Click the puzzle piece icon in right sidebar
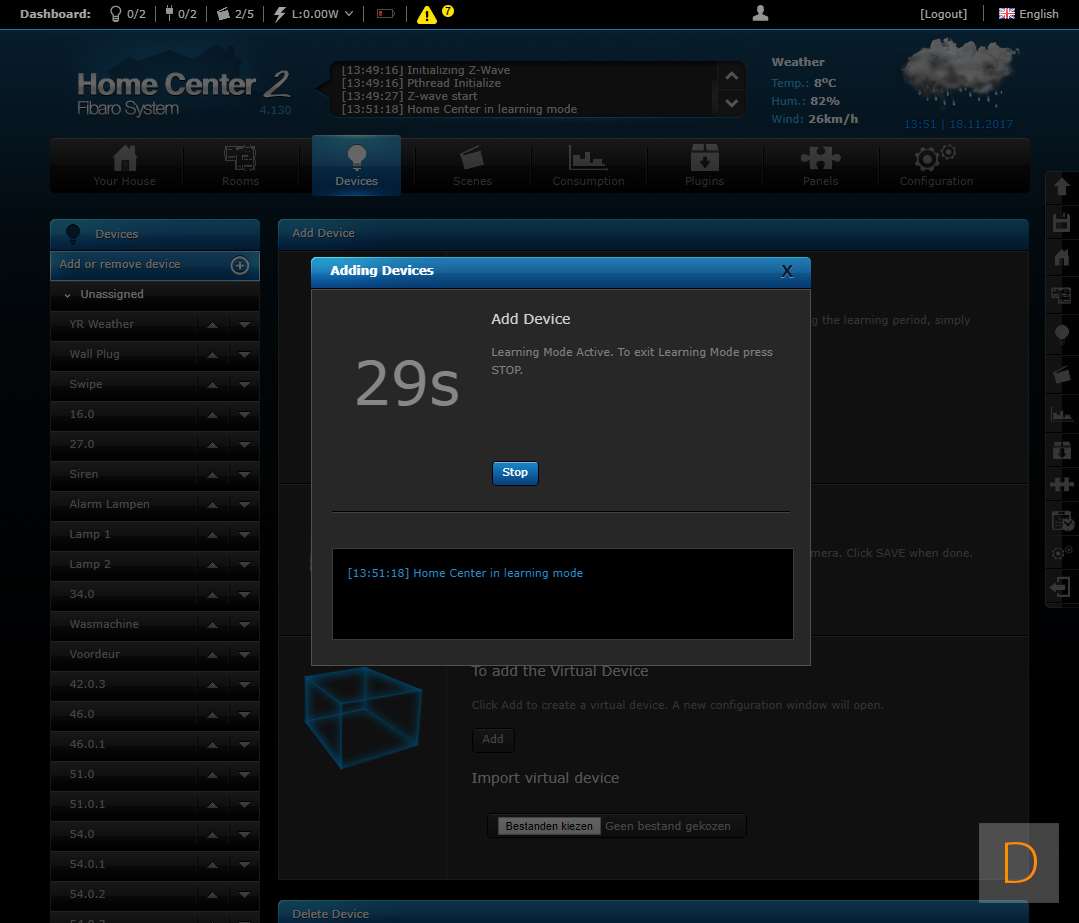Screen dimensions: 1079x923 pos(1061,485)
